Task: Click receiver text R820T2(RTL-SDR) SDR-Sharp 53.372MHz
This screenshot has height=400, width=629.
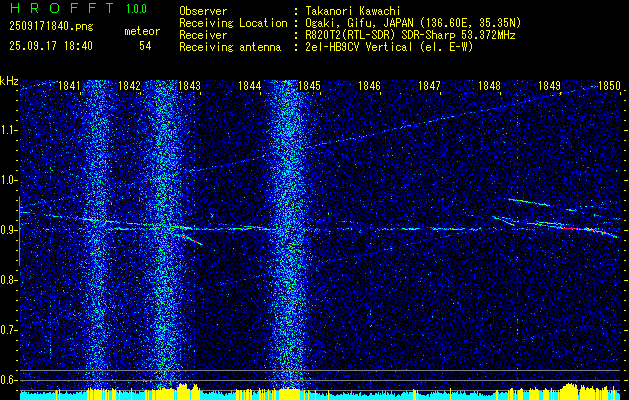Action: (410, 35)
